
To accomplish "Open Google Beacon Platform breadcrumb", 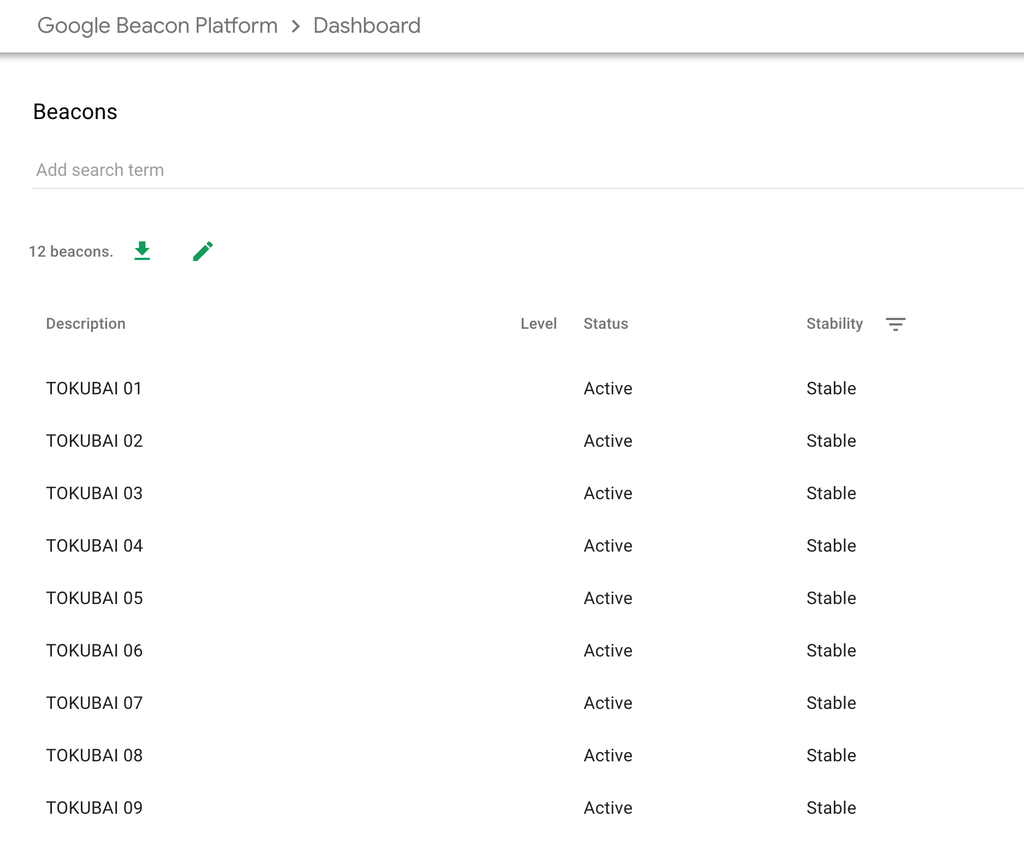I will tap(157, 25).
